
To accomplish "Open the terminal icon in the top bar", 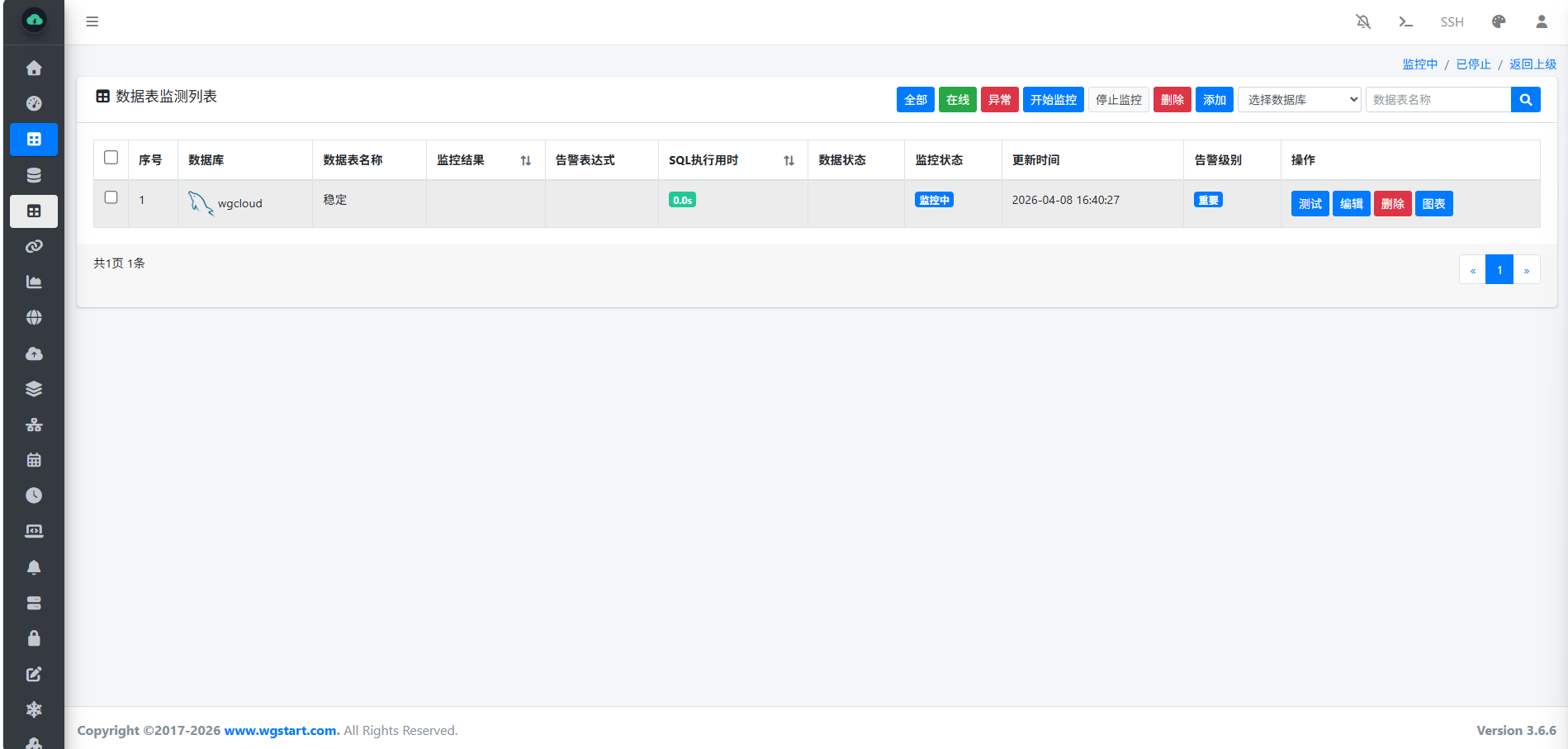I will pos(1405,21).
